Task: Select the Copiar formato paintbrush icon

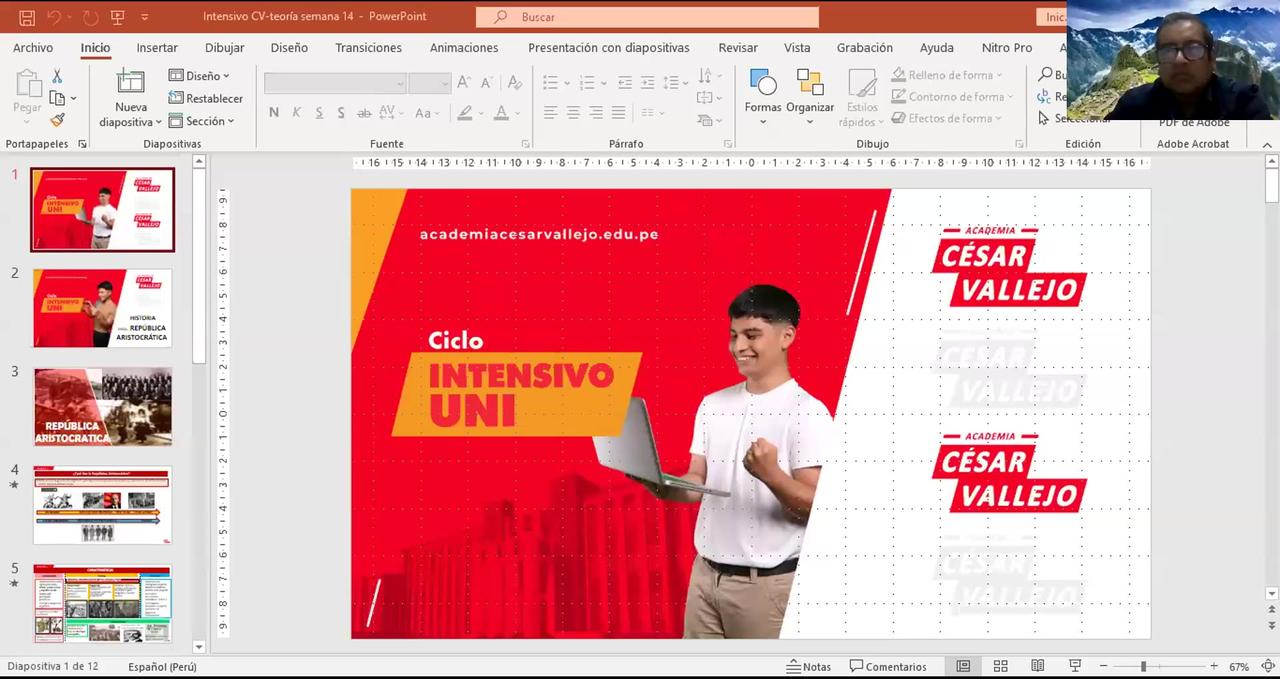Action: [x=57, y=120]
